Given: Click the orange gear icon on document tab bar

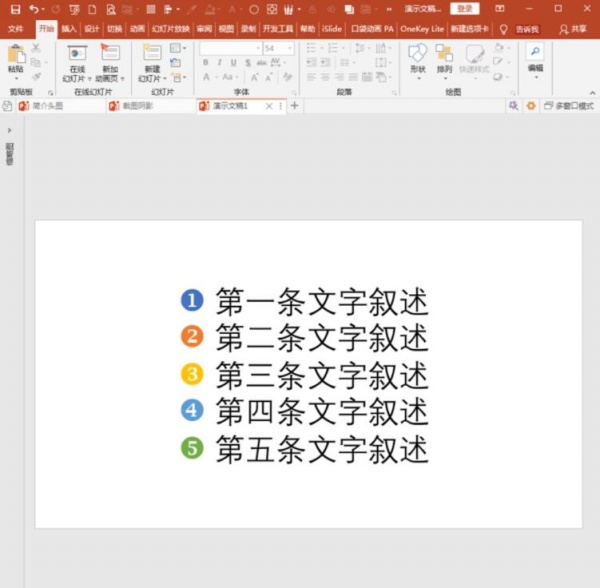Looking at the screenshot, I should (x=531, y=106).
